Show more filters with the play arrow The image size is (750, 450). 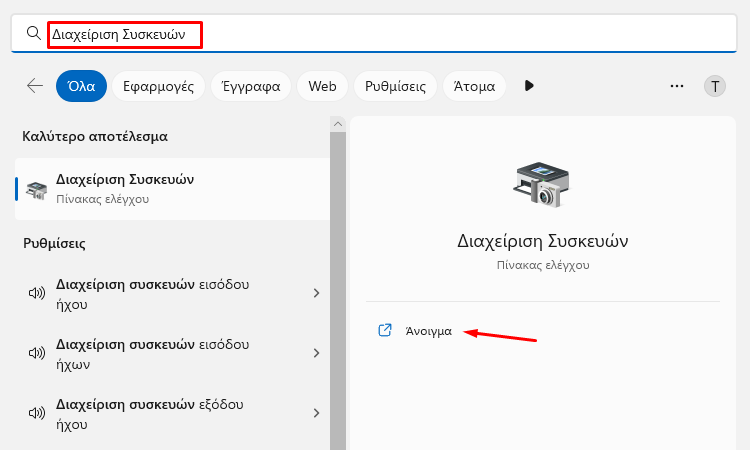tap(529, 86)
